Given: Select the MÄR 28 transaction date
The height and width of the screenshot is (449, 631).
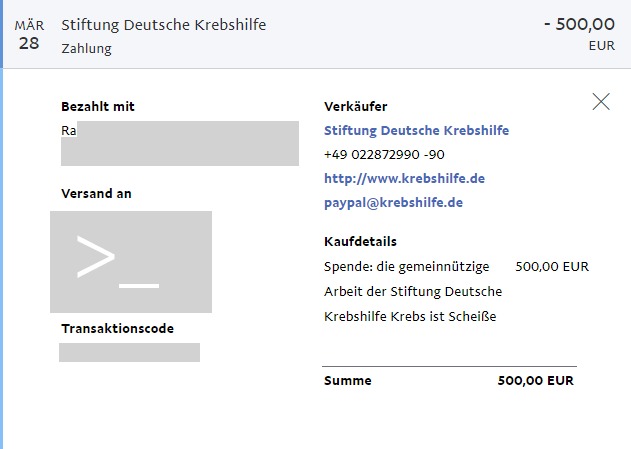Looking at the screenshot, I should pos(29,35).
